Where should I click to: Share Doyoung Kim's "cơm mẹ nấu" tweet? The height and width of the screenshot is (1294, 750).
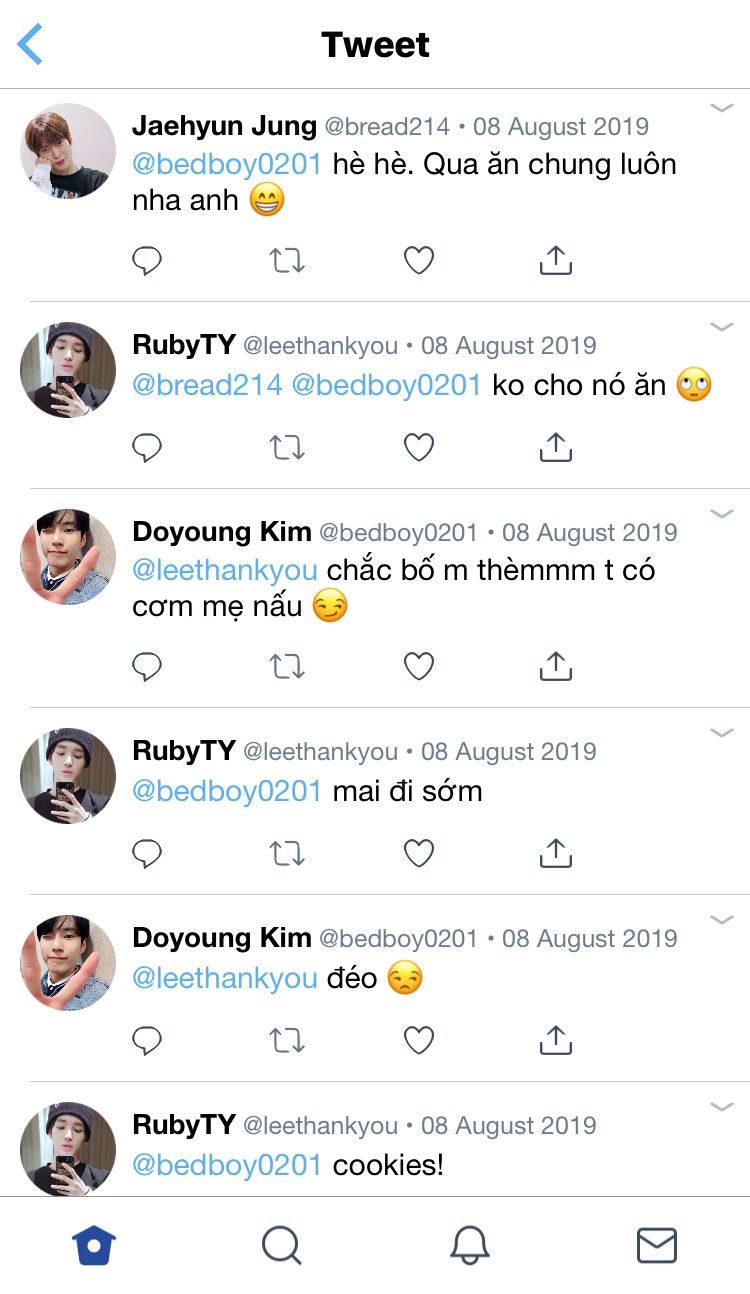[555, 666]
